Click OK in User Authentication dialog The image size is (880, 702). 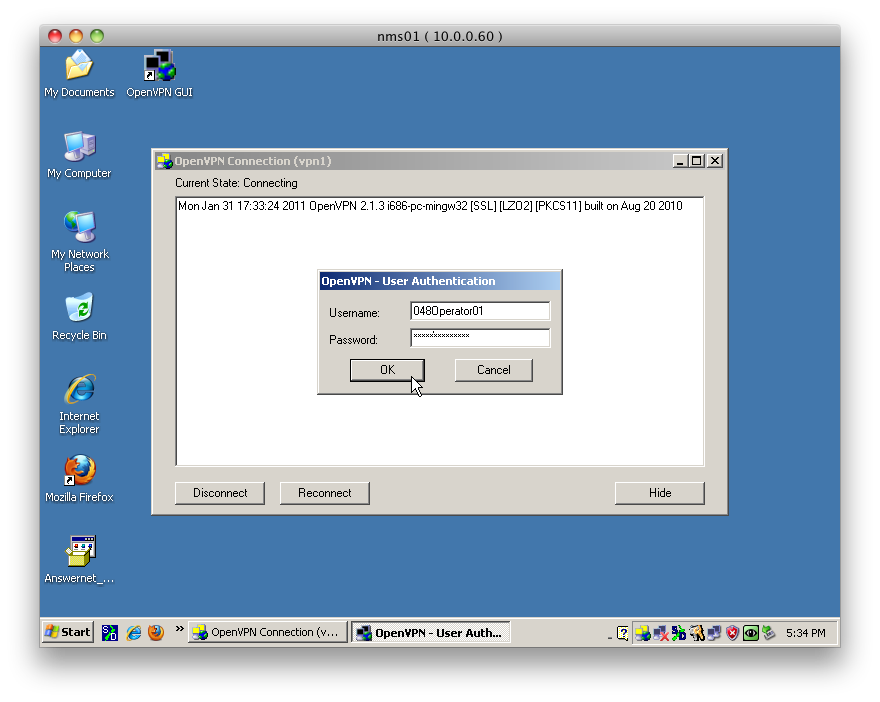pyautogui.click(x=387, y=370)
